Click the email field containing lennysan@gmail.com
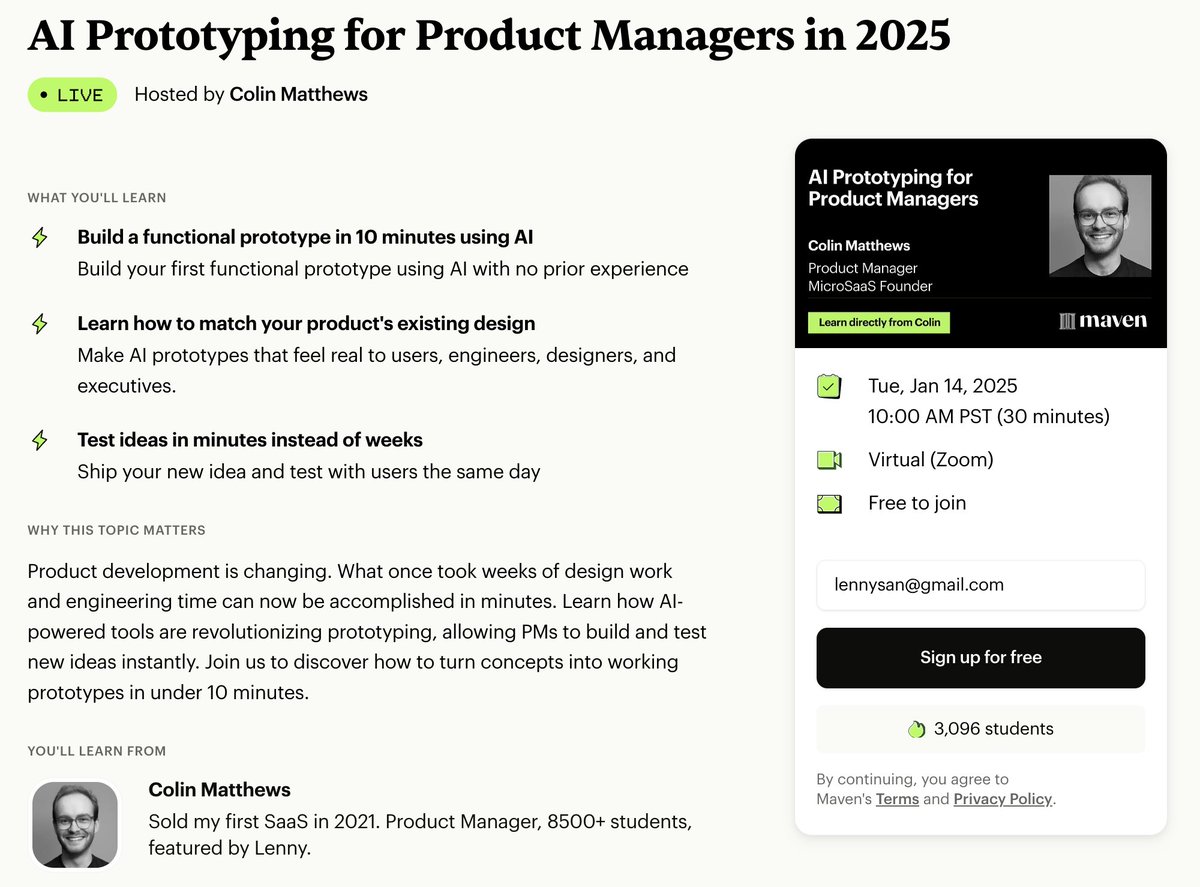 coord(981,585)
